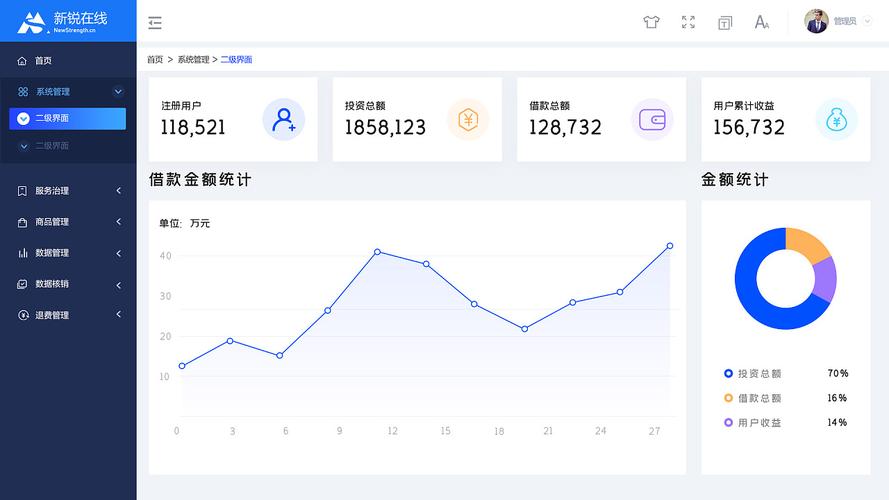The height and width of the screenshot is (500, 889).
Task: Expand the 数据核销 chevron
Action: pyautogui.click(x=118, y=285)
